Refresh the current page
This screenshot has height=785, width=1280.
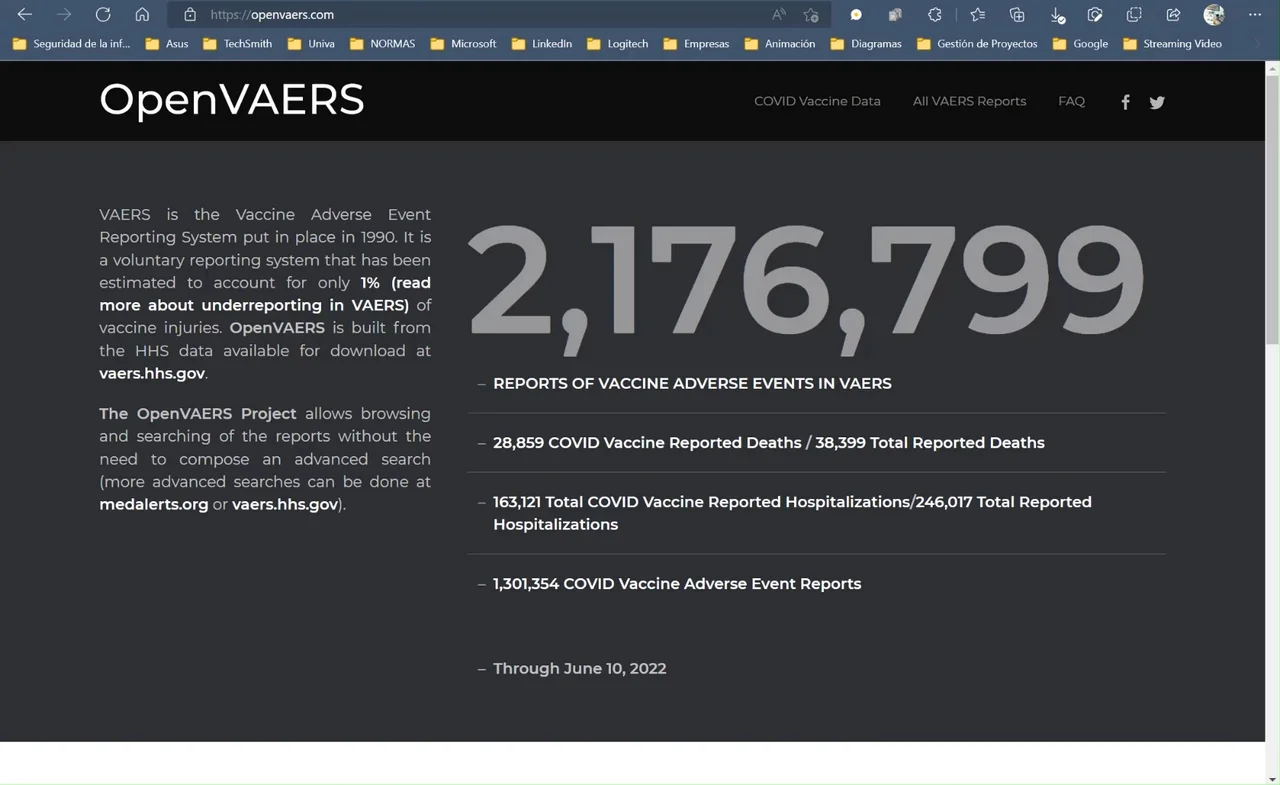[x=103, y=15]
